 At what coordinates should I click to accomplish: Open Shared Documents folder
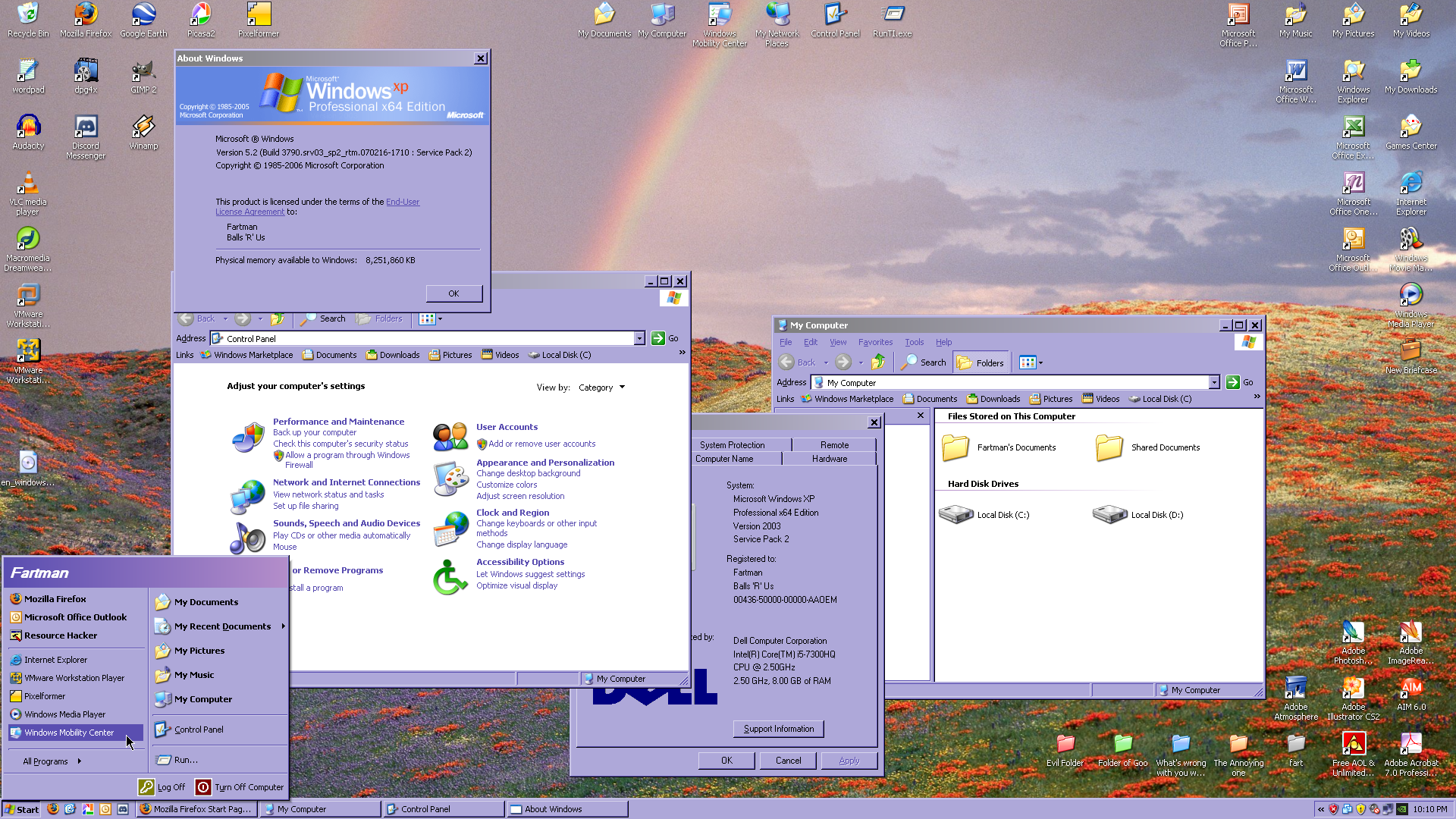pyautogui.click(x=1147, y=447)
